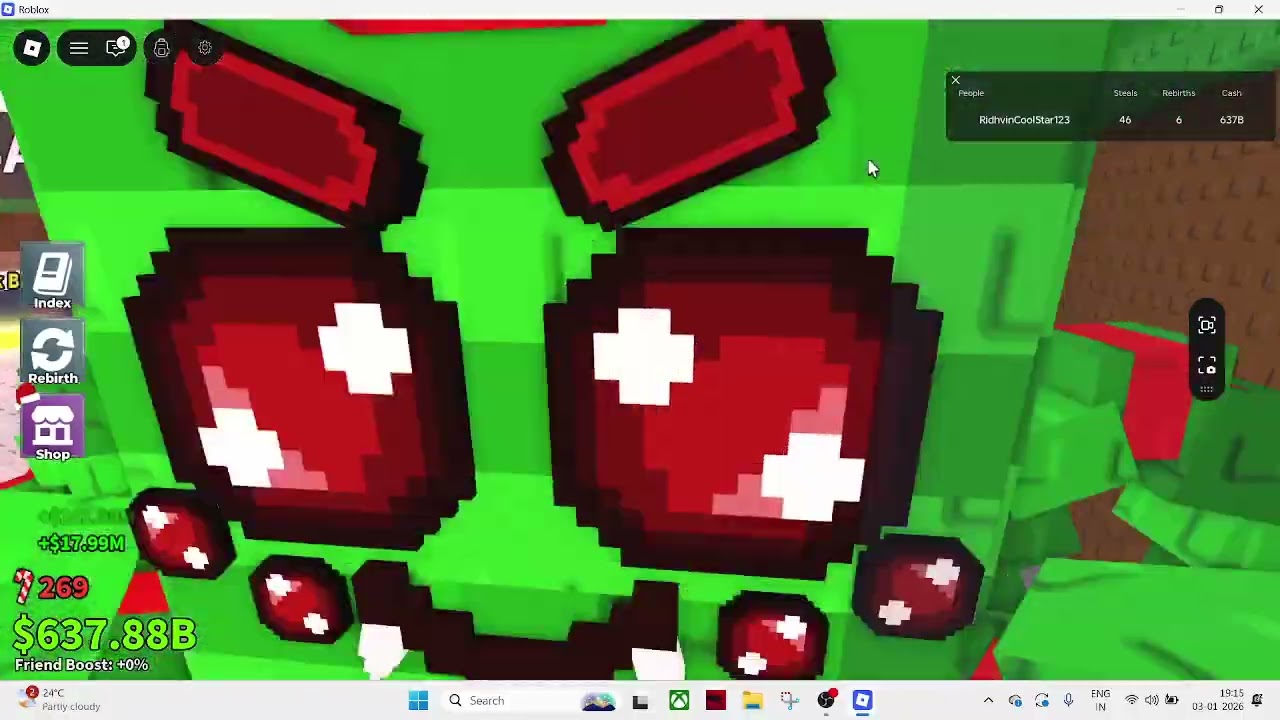Viewport: 1280px width, 720px height.
Task: Click the Rebirths column header
Action: coord(1178,93)
